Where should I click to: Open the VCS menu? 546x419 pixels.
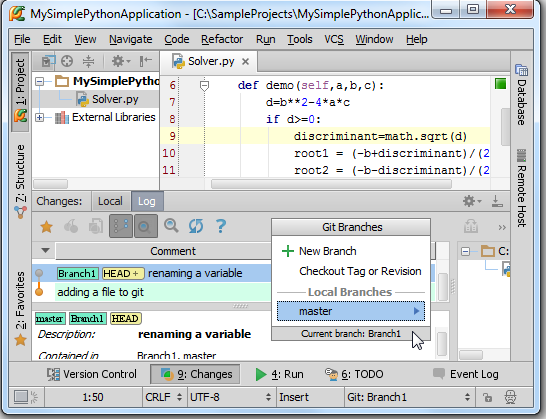[x=334, y=39]
